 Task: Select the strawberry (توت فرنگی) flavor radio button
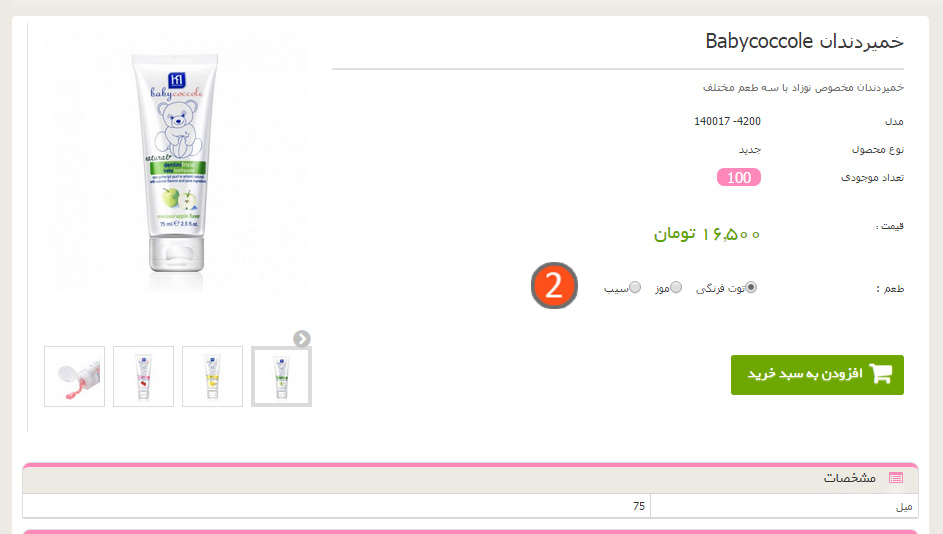point(751,287)
